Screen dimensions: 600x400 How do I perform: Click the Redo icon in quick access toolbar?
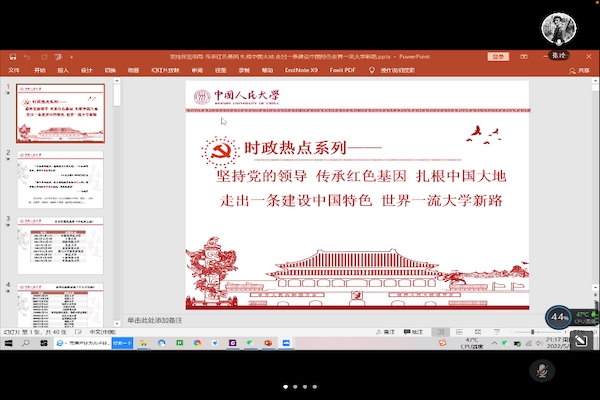point(44,57)
